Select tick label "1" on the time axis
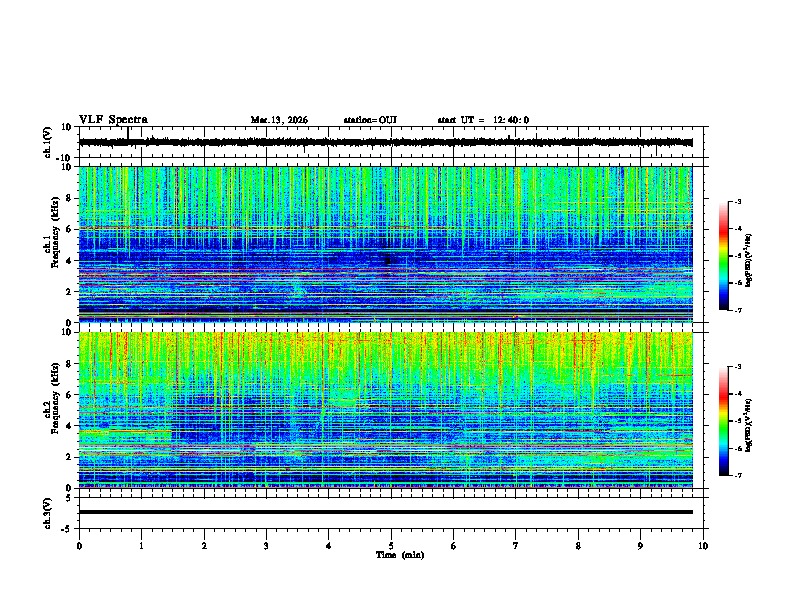This screenshot has width=792, height=612. click(x=141, y=546)
